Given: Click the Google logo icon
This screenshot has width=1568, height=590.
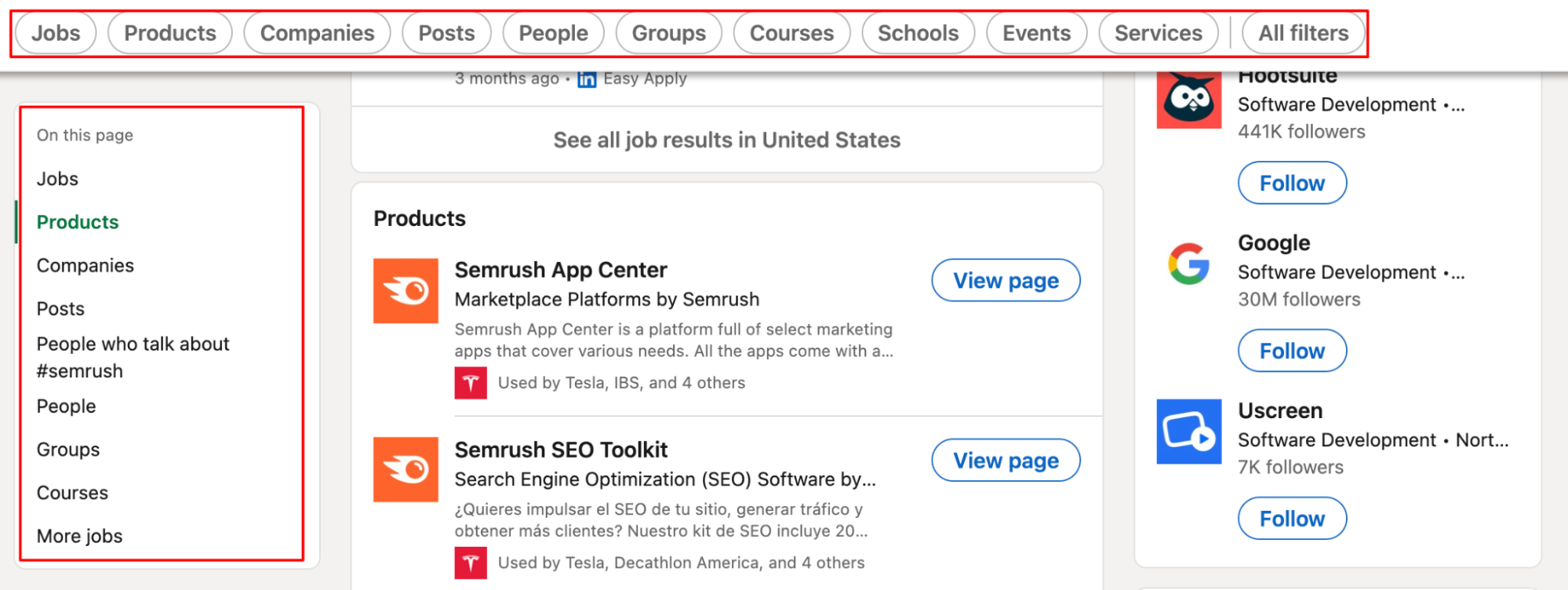Looking at the screenshot, I should 1188,264.
